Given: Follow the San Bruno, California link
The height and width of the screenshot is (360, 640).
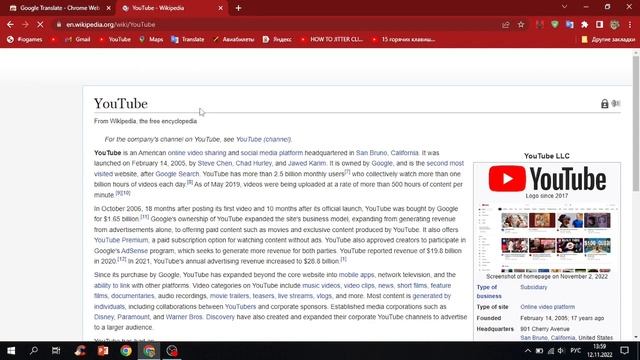Looking at the screenshot, I should (x=387, y=153).
